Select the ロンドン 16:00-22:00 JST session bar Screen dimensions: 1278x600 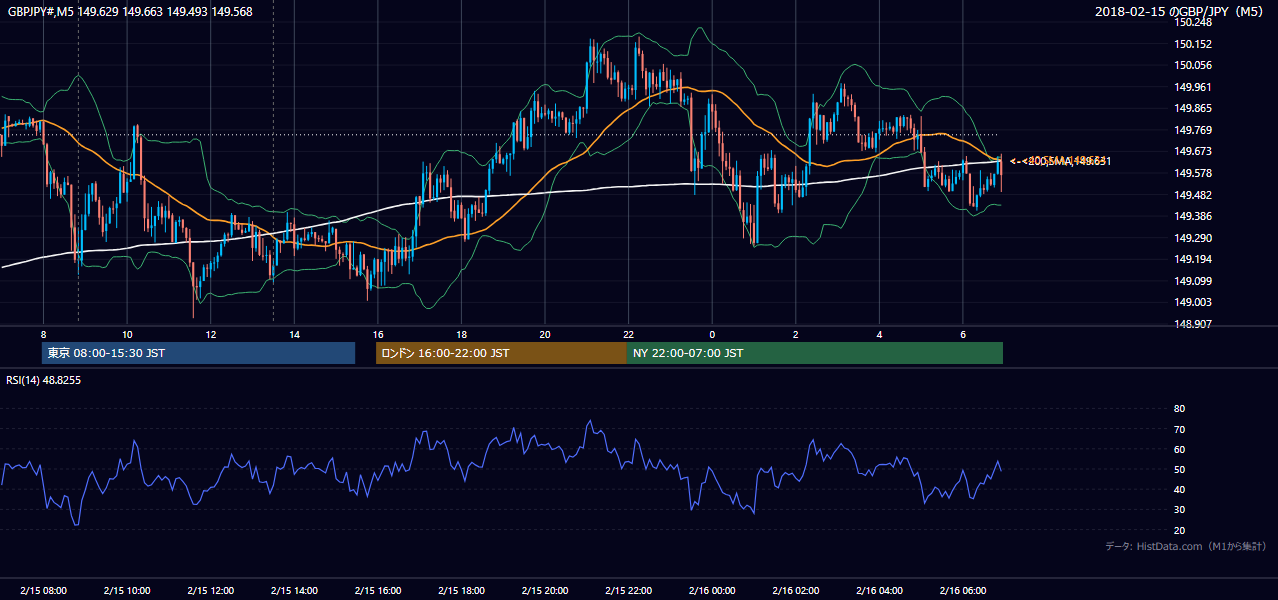[501, 353]
